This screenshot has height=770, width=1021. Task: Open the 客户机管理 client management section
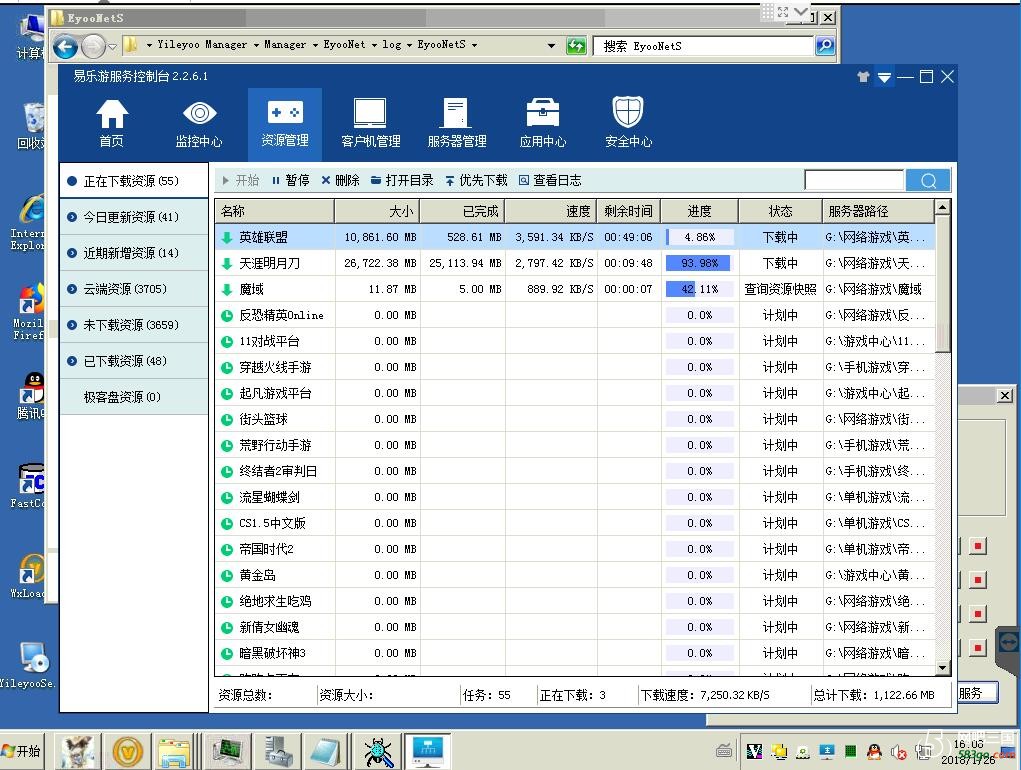371,123
